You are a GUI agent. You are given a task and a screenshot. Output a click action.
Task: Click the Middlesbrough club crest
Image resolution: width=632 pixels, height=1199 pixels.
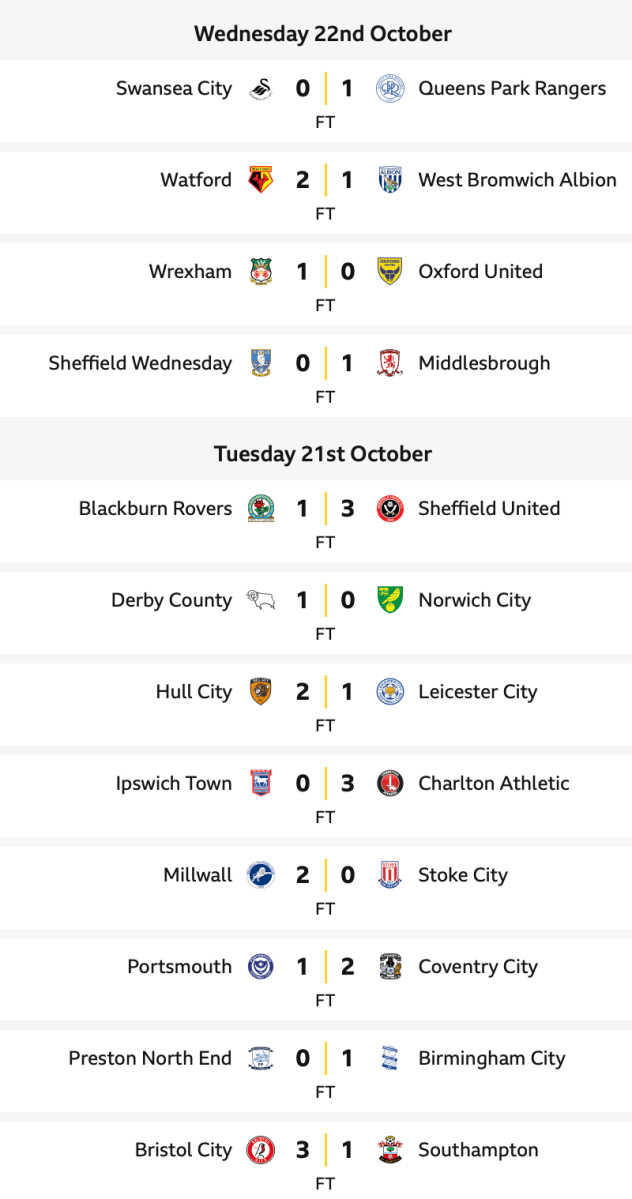389,364
